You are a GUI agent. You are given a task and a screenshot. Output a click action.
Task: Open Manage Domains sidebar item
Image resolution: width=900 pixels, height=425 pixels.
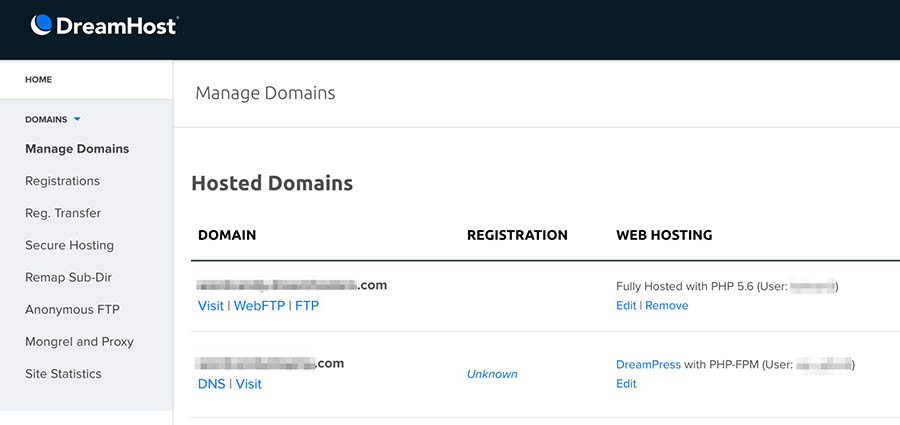pyautogui.click(x=77, y=149)
